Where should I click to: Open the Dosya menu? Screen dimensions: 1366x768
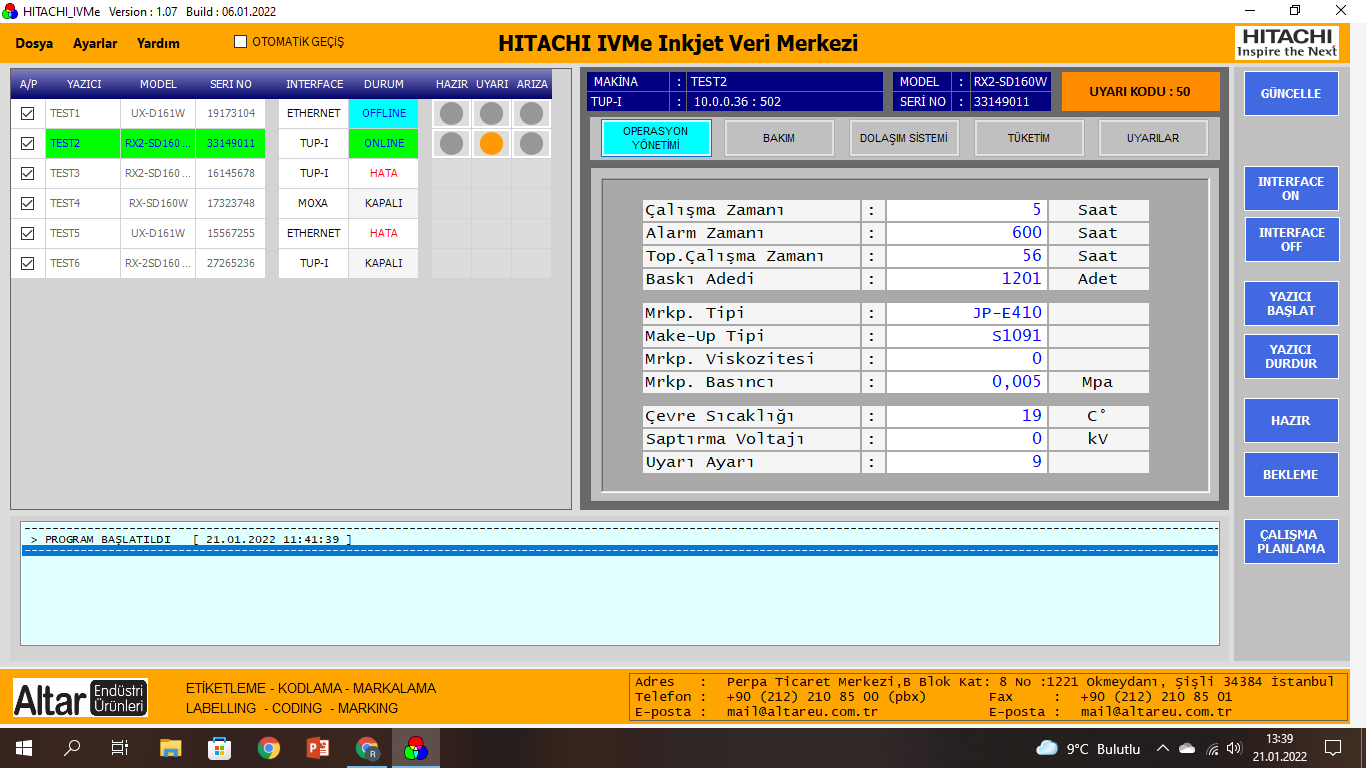tap(34, 43)
